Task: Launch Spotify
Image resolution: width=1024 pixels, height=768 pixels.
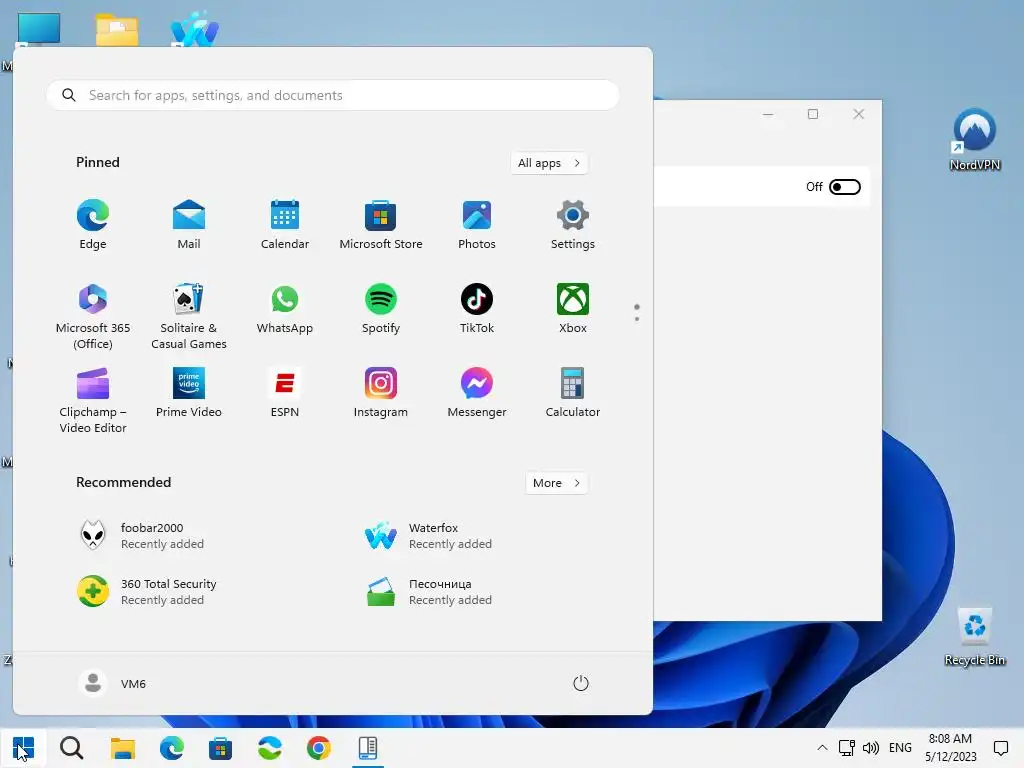Action: click(381, 310)
